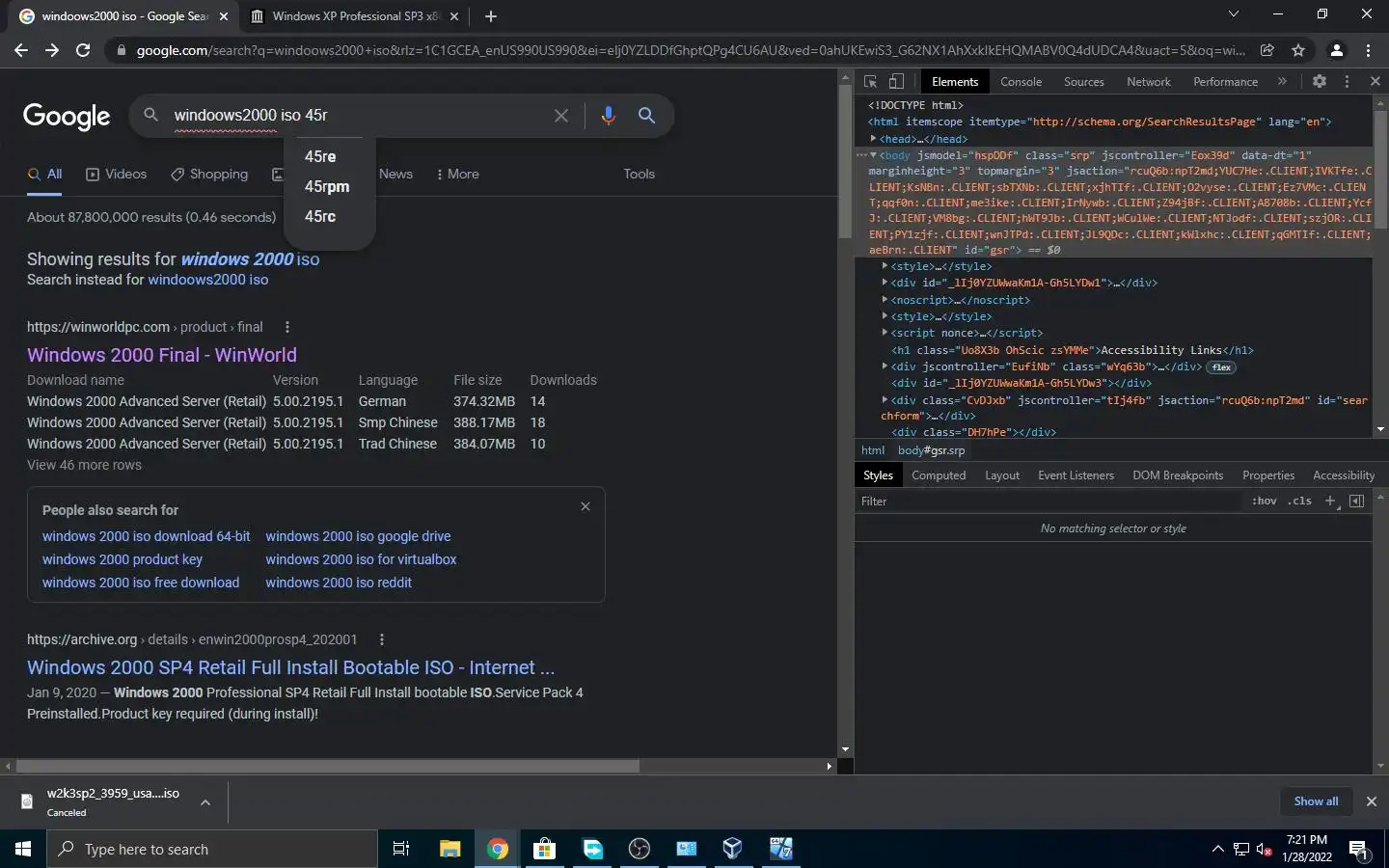This screenshot has width=1389, height=868.
Task: Expand the script nonce node
Action: (885, 333)
